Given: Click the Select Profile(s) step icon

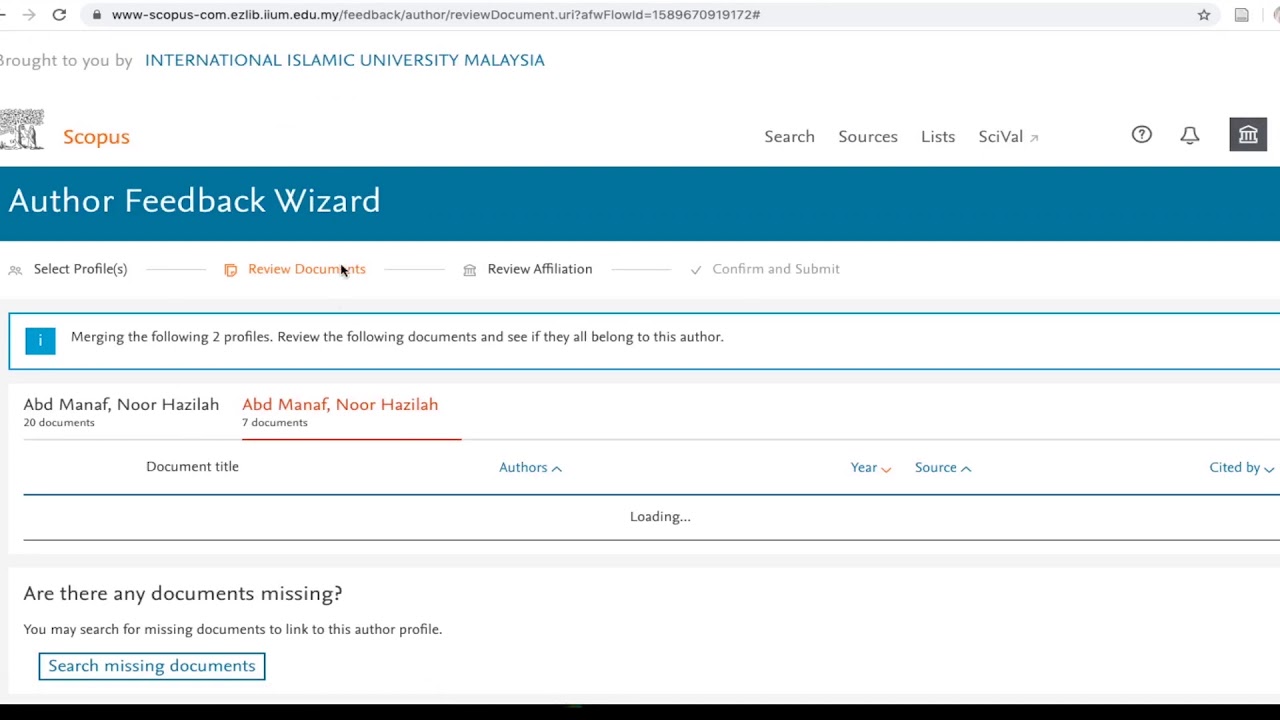Looking at the screenshot, I should (15, 270).
